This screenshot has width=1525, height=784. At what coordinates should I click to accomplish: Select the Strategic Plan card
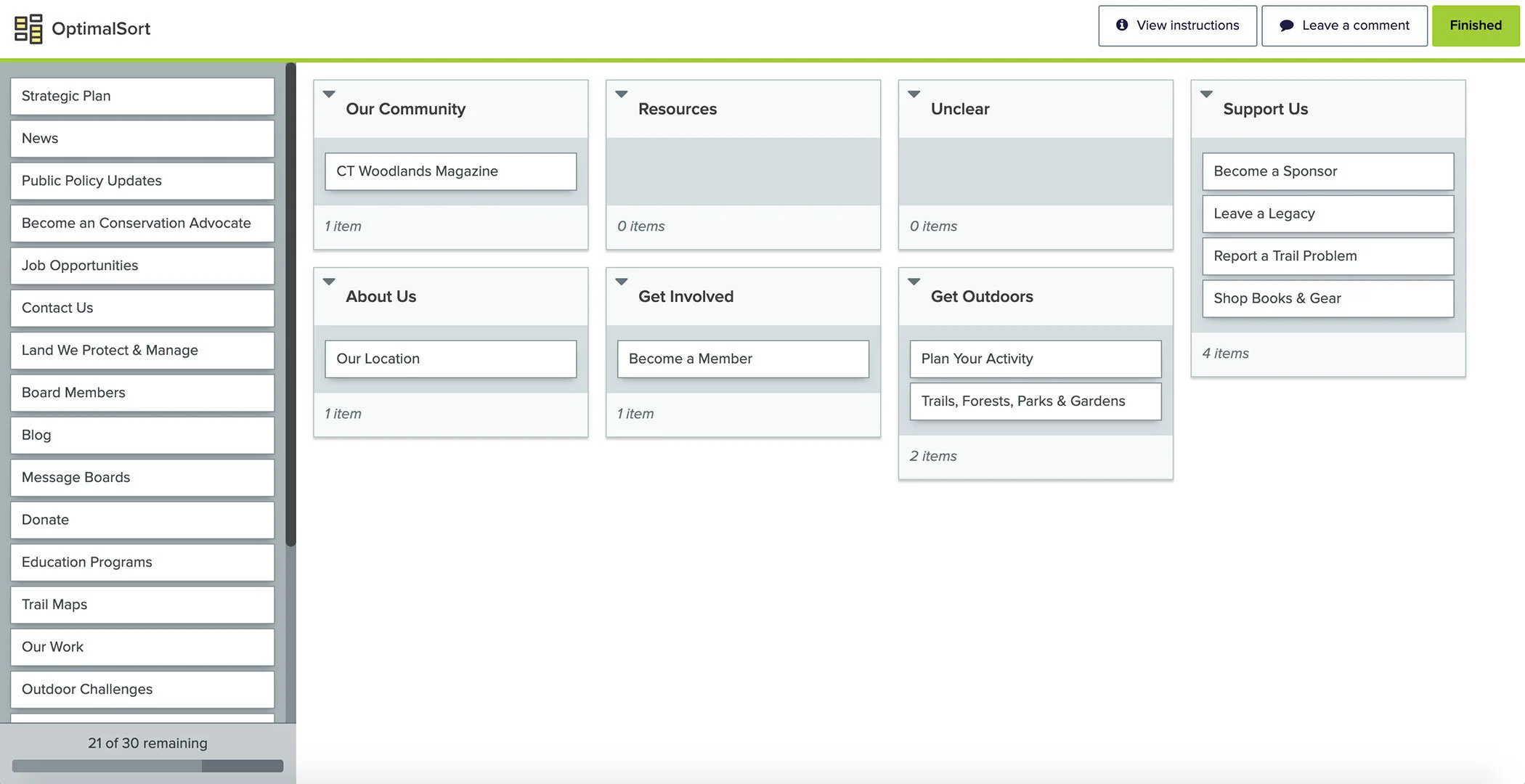point(142,96)
